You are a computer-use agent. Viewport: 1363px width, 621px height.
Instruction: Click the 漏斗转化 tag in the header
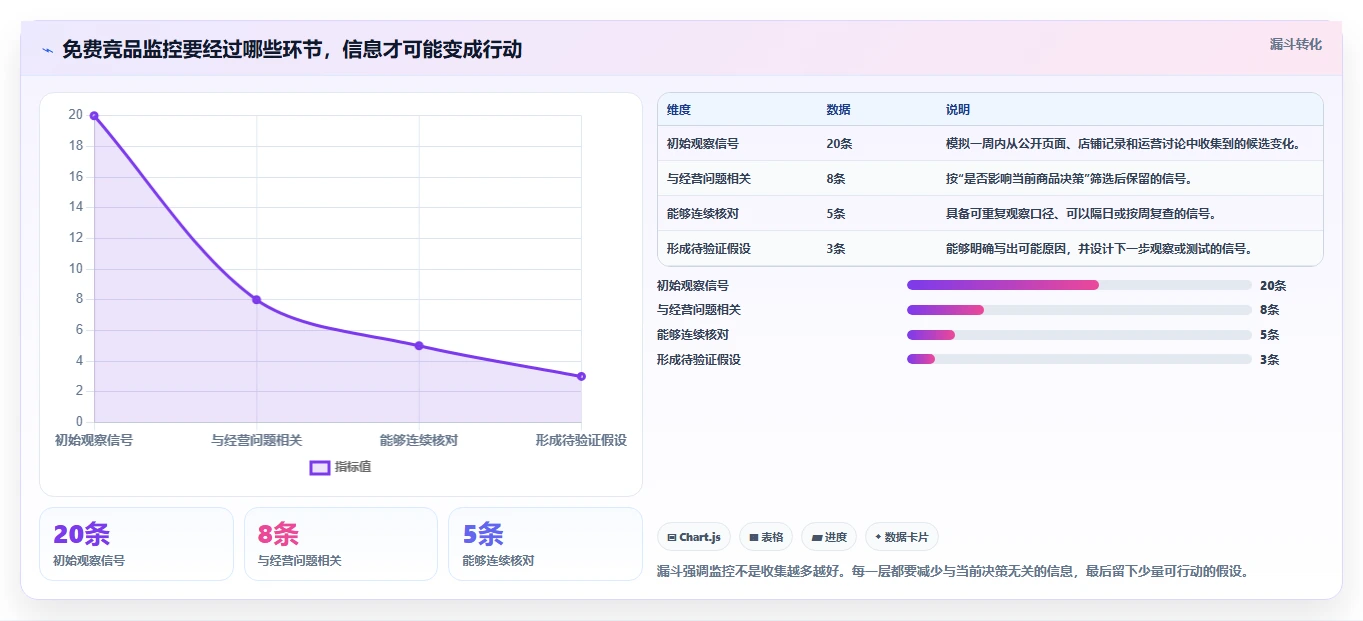click(x=1295, y=44)
